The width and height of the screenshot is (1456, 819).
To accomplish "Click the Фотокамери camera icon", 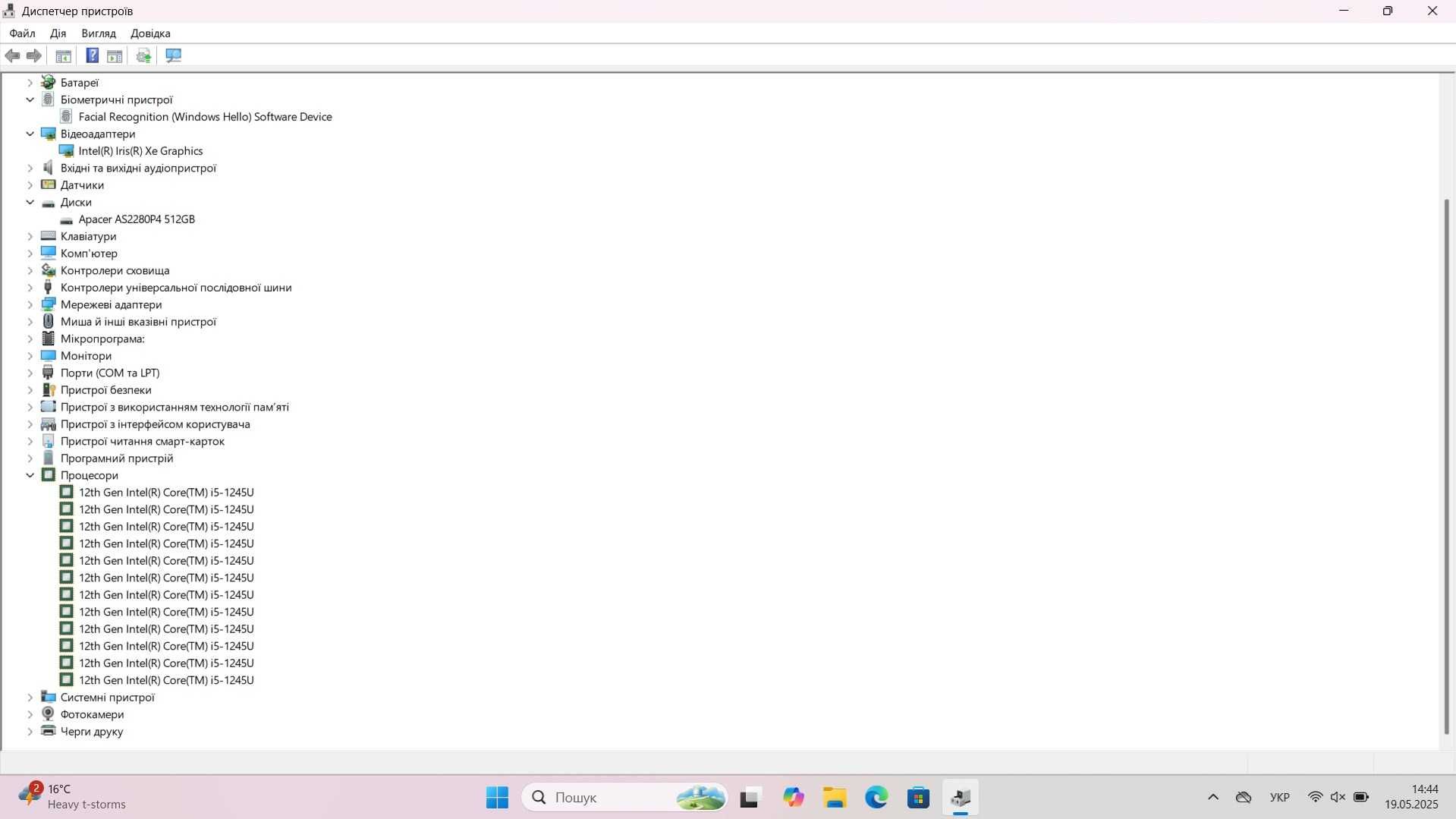I will 49,713.
